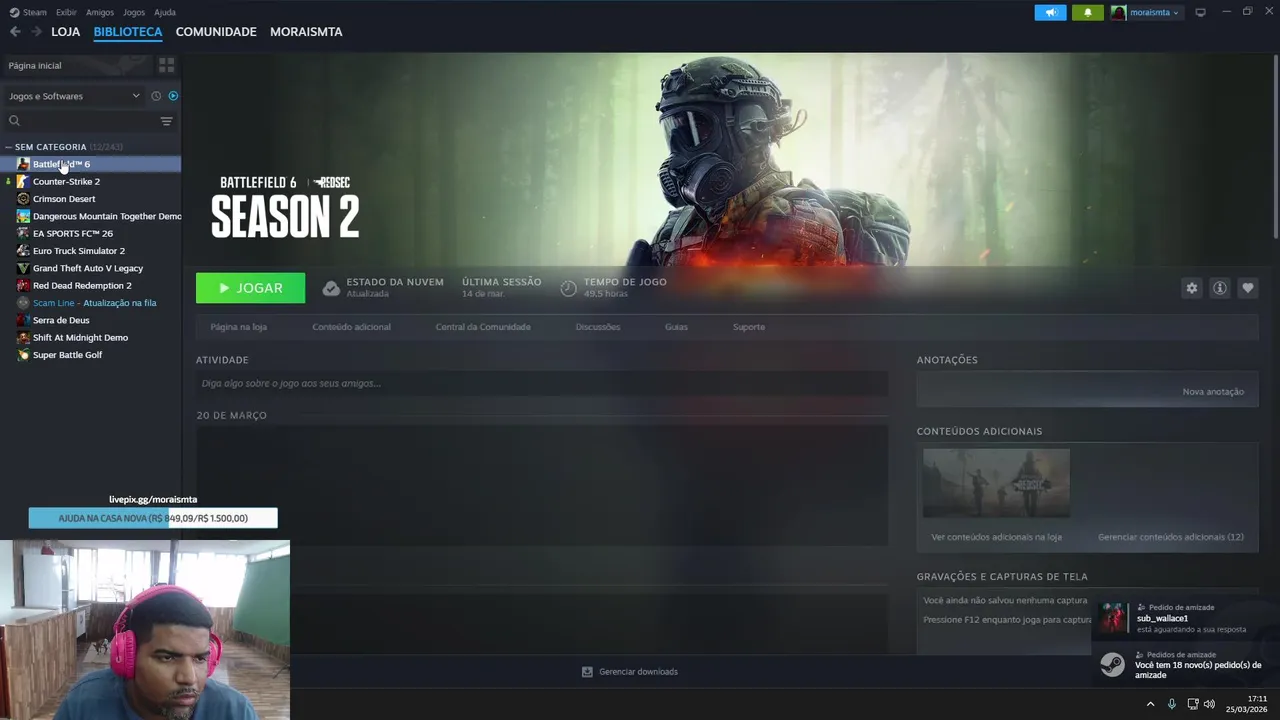Open sub_wallace1 friend request notification
1280x720 pixels.
(1185, 618)
